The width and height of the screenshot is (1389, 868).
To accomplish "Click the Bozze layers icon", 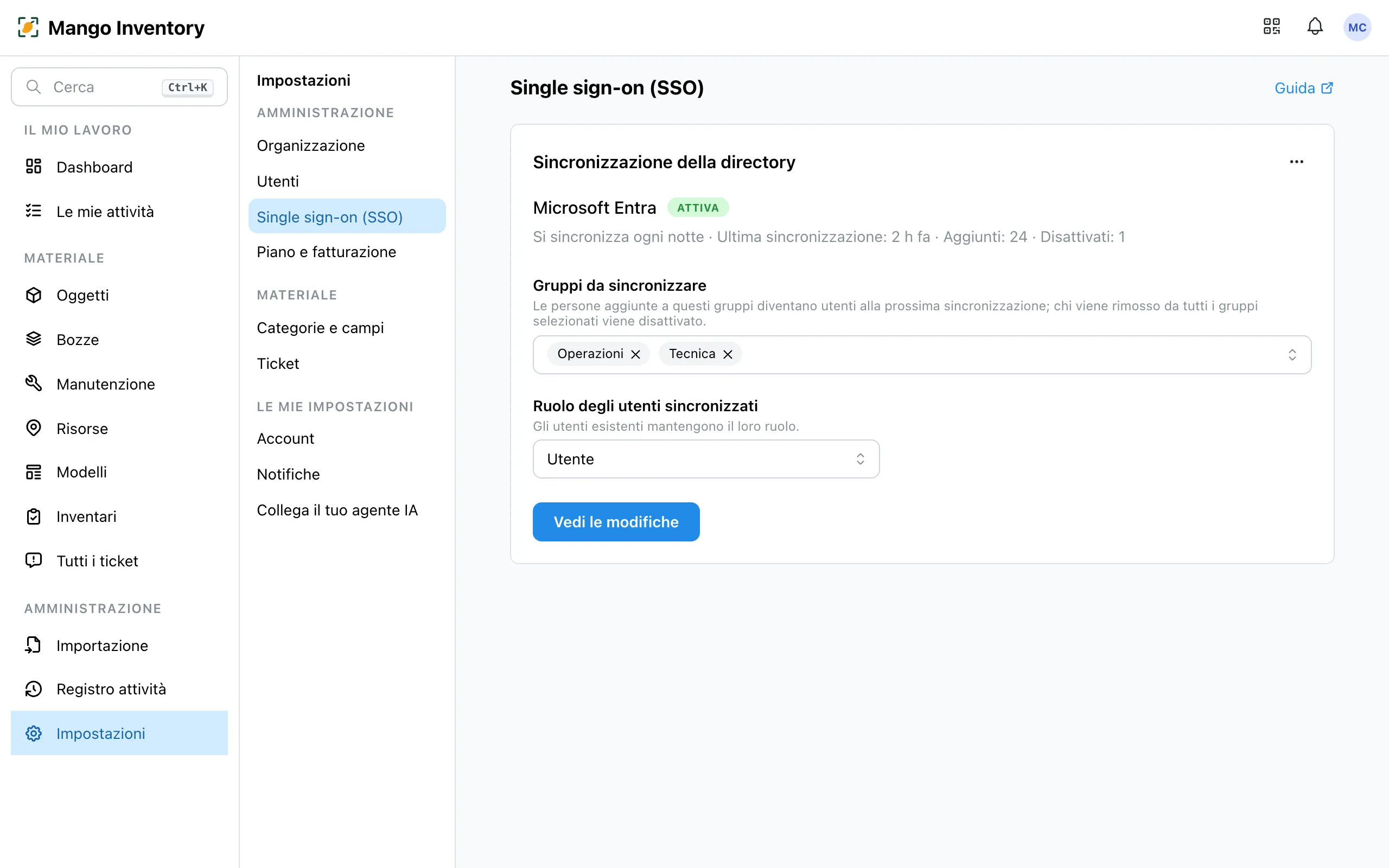I will 34,339.
